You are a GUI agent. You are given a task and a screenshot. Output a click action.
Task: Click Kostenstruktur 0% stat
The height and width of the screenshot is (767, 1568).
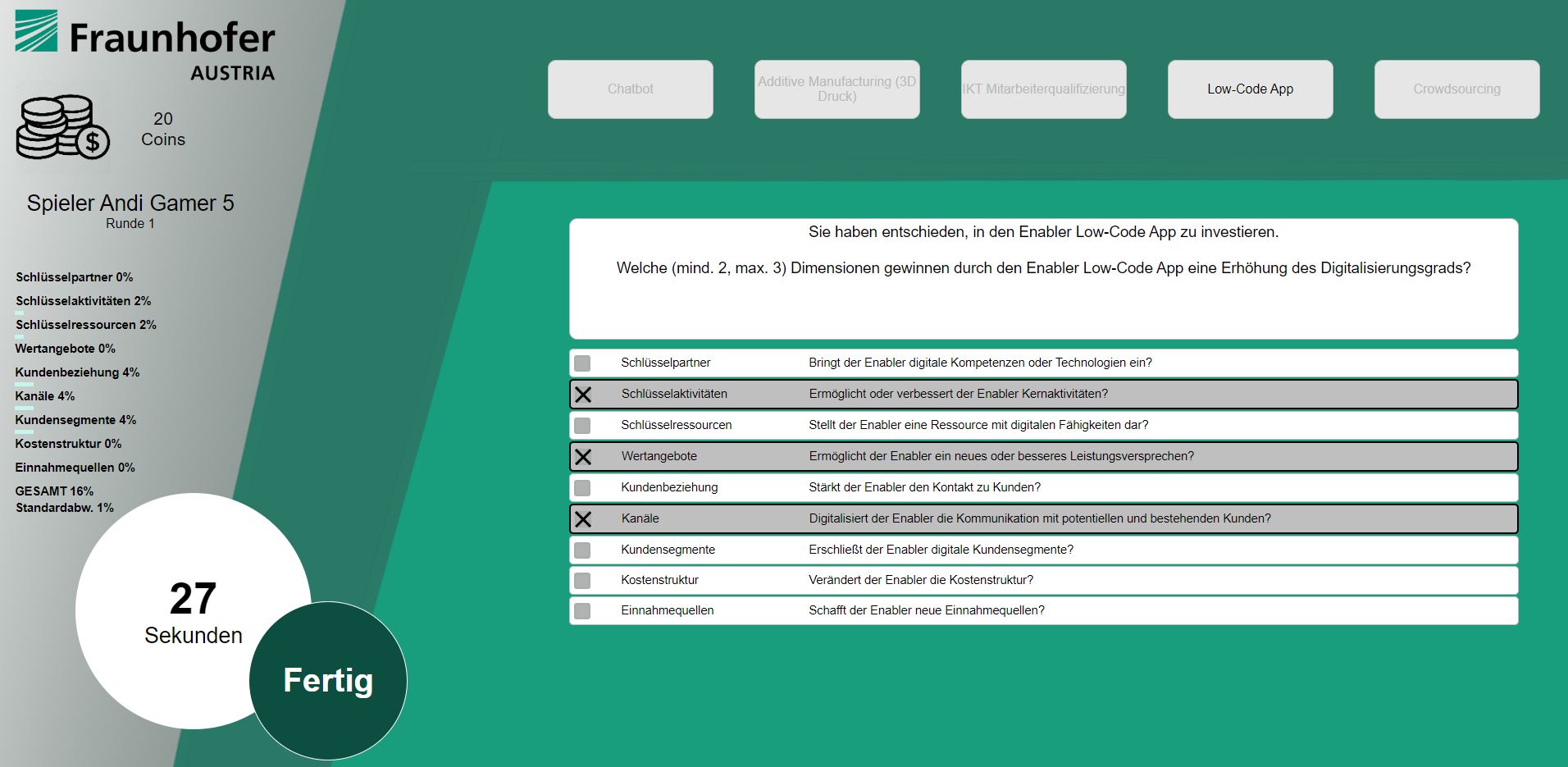pos(69,444)
